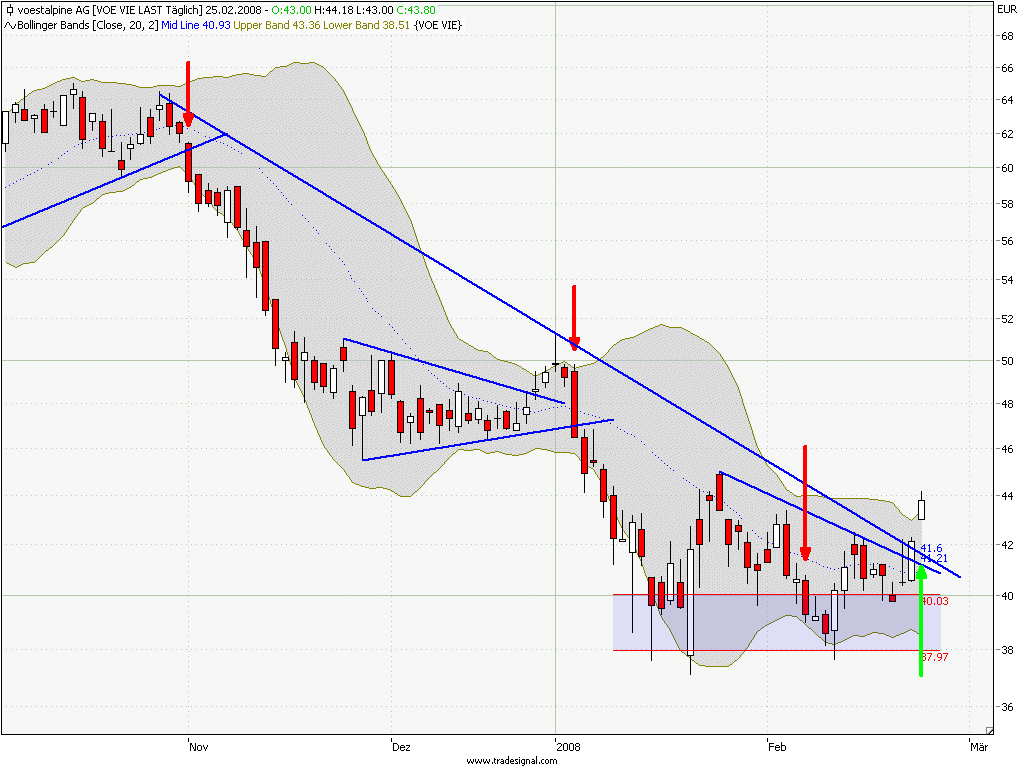Click the close value C:43.80

pyautogui.click(x=416, y=10)
